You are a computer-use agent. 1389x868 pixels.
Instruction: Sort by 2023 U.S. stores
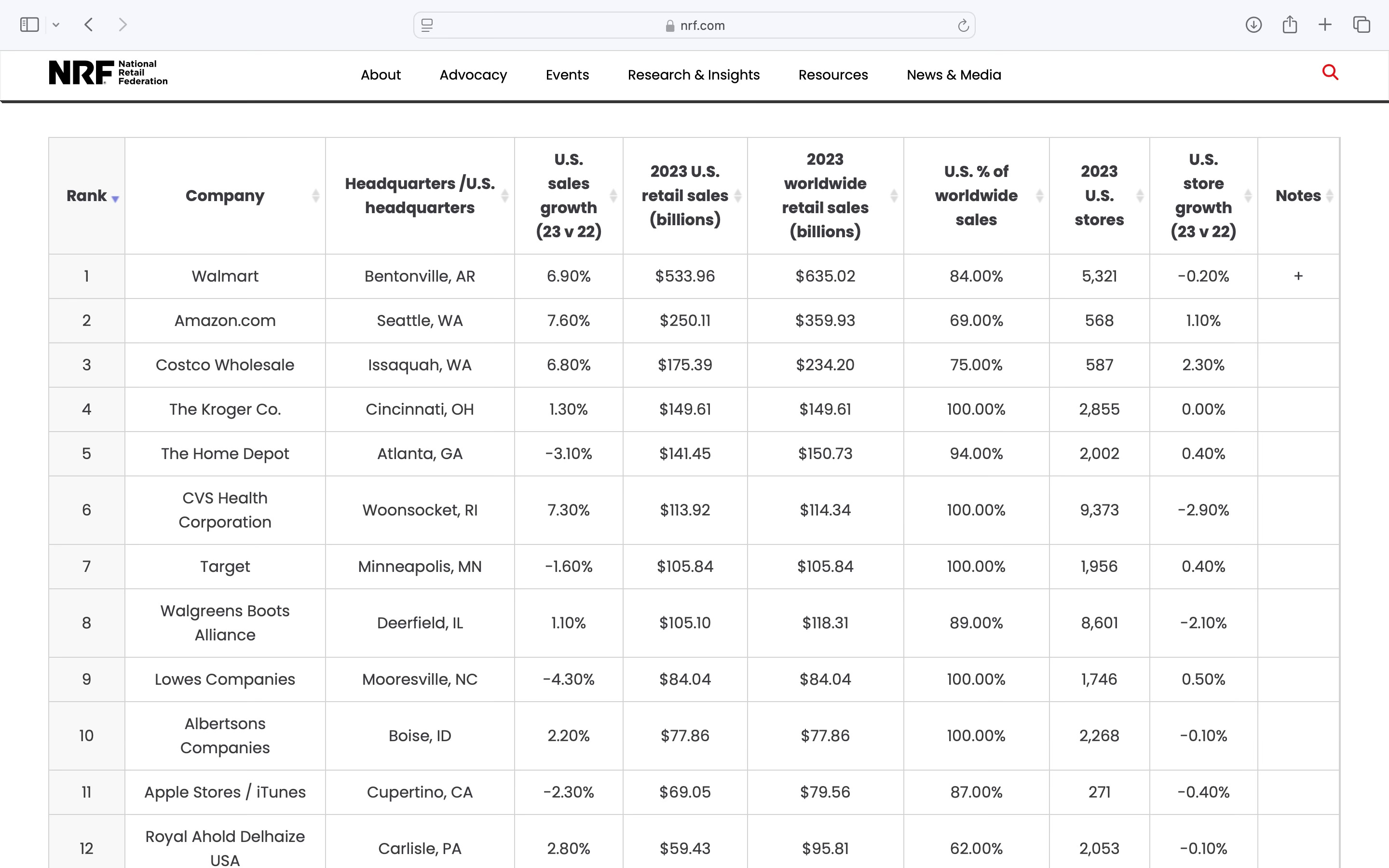coord(1099,196)
